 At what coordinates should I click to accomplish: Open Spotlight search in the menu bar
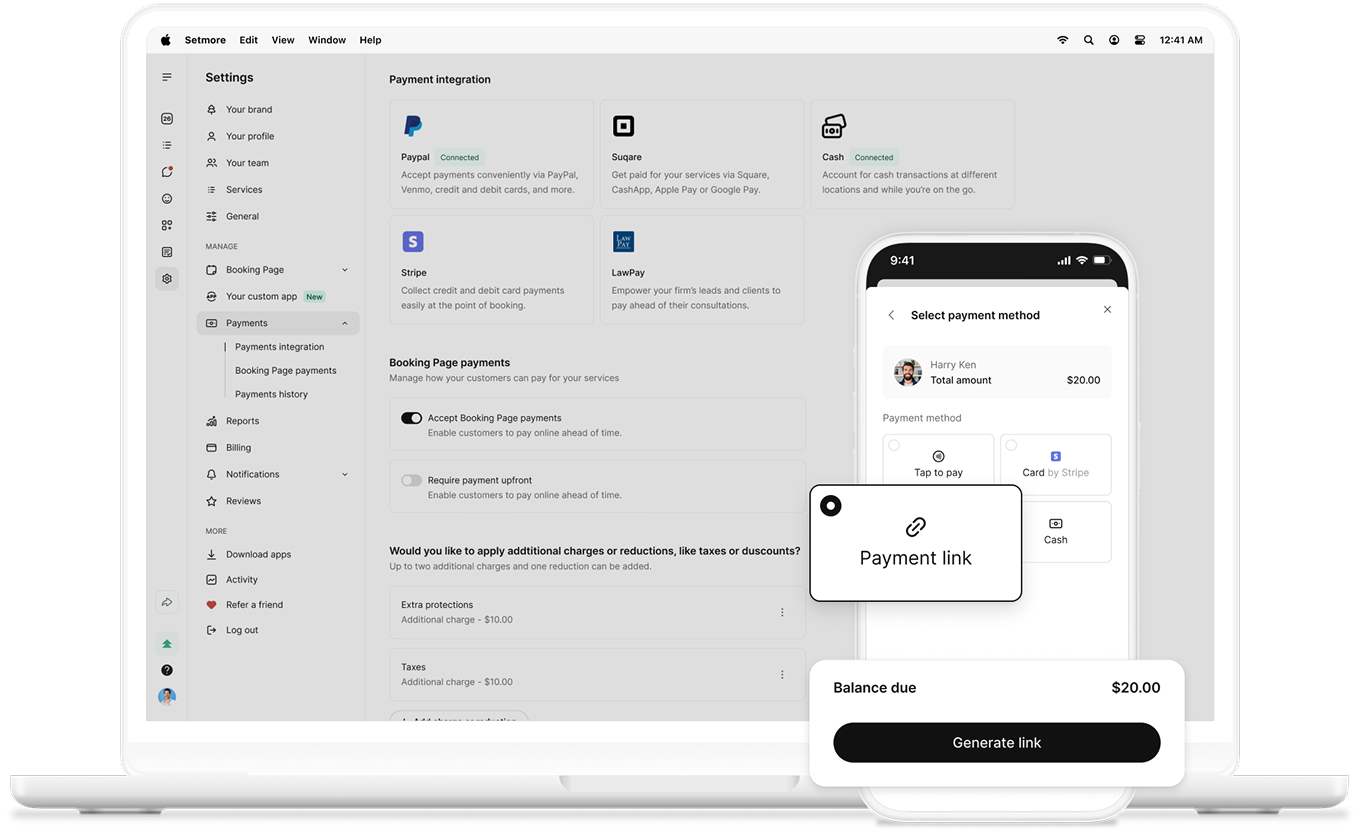(1088, 40)
